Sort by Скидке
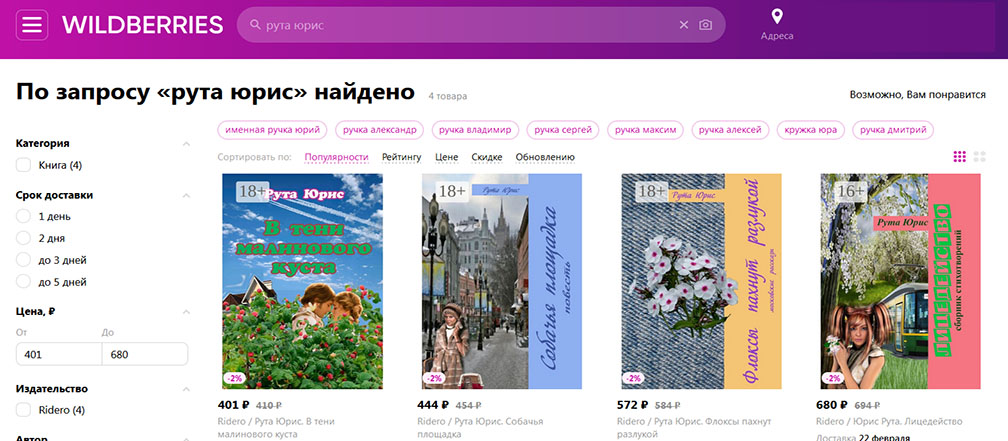Image resolution: width=1008 pixels, height=441 pixels. [487, 157]
